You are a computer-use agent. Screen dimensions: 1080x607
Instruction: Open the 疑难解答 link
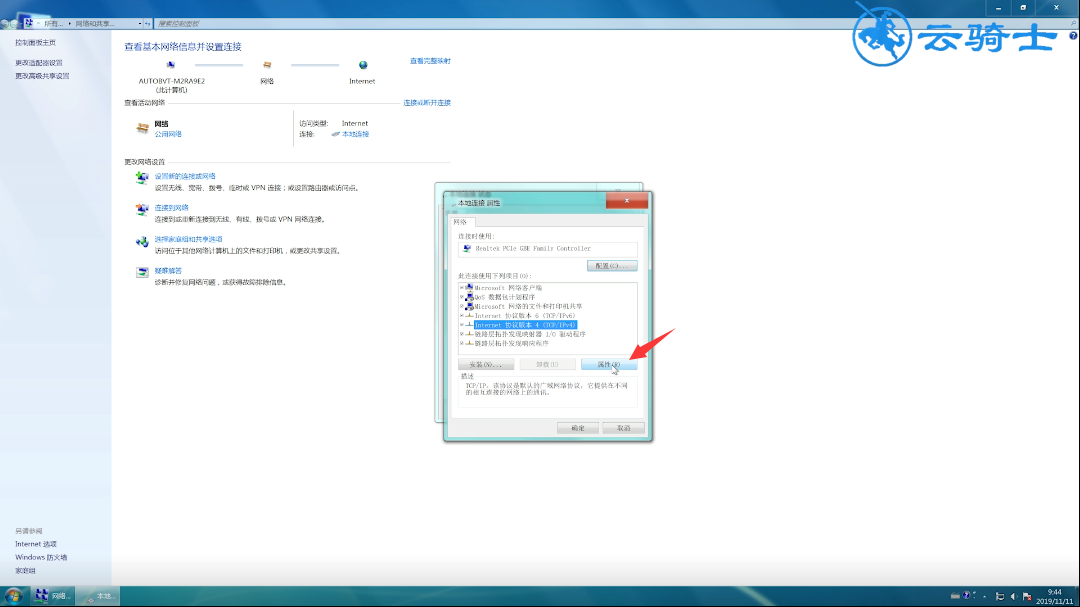tap(168, 271)
